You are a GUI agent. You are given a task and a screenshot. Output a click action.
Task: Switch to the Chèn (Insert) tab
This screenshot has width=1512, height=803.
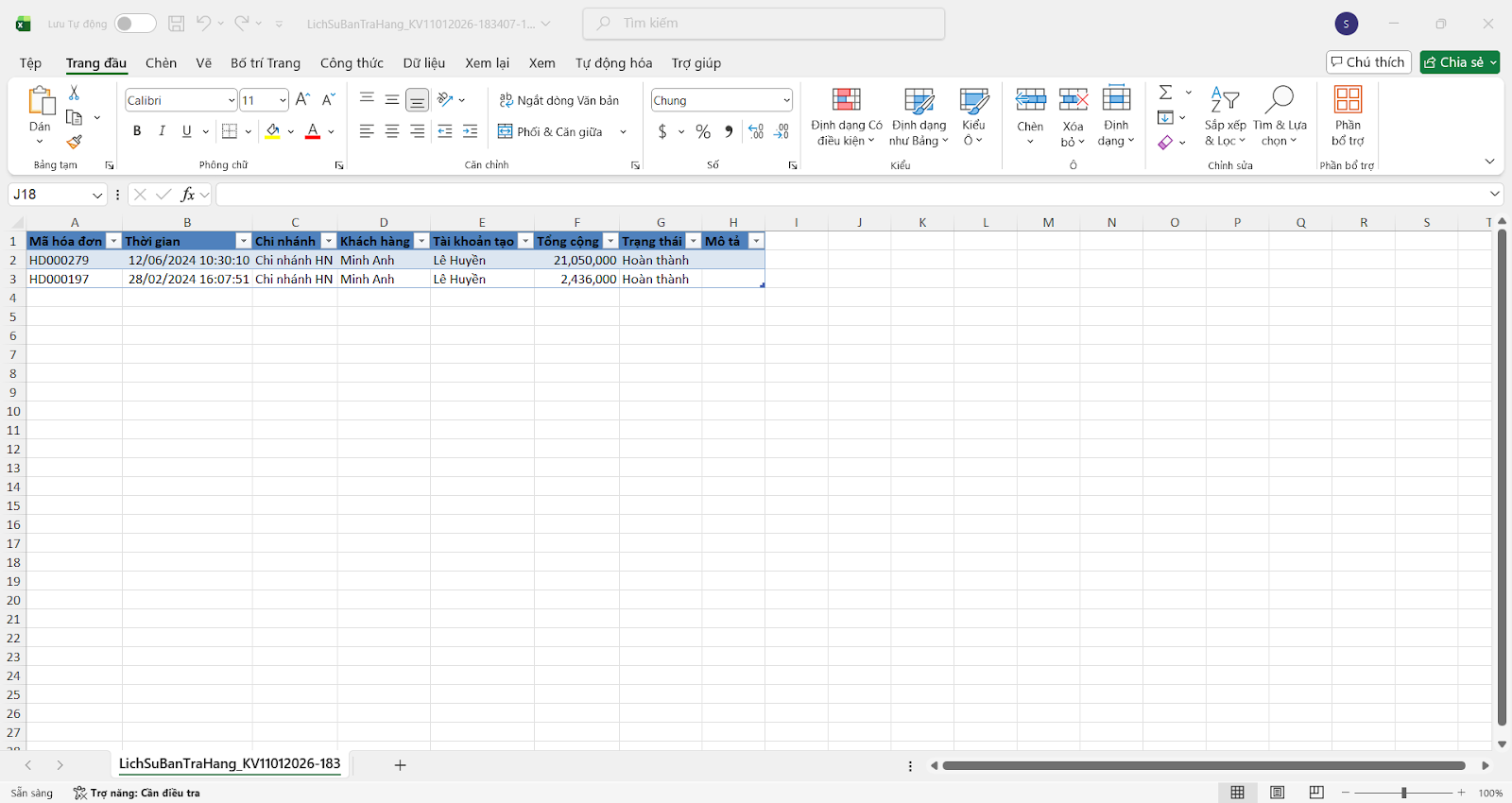coord(161,63)
